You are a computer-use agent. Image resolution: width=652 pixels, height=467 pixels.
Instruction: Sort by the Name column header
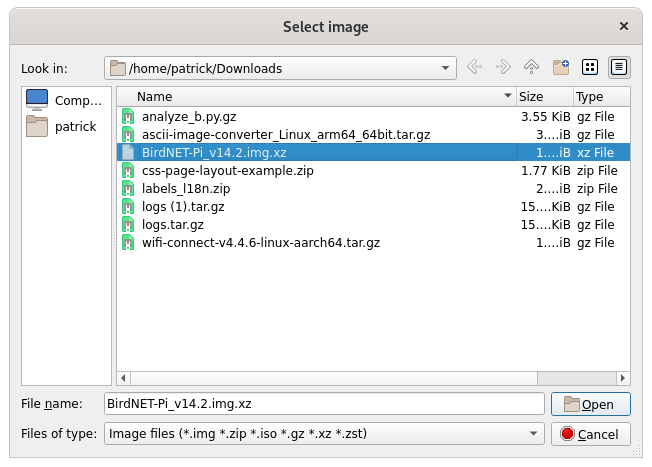click(317, 96)
